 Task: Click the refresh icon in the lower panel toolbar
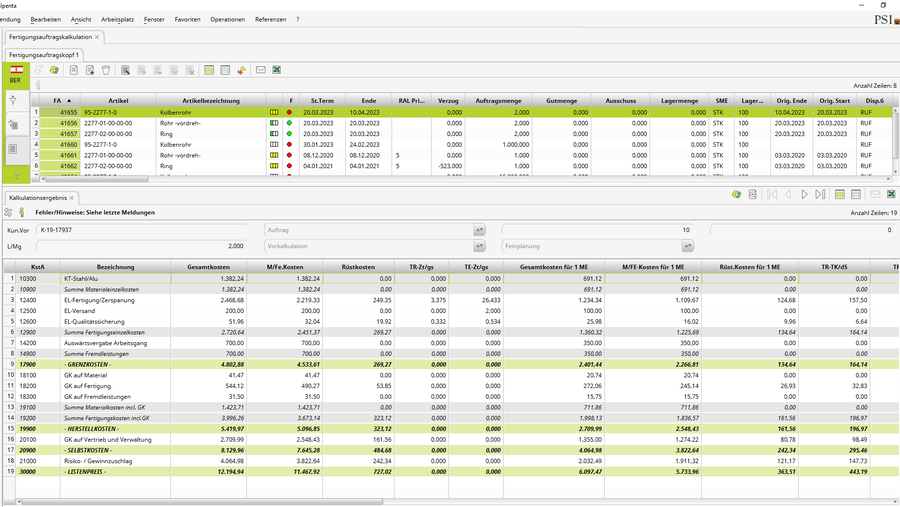736,194
